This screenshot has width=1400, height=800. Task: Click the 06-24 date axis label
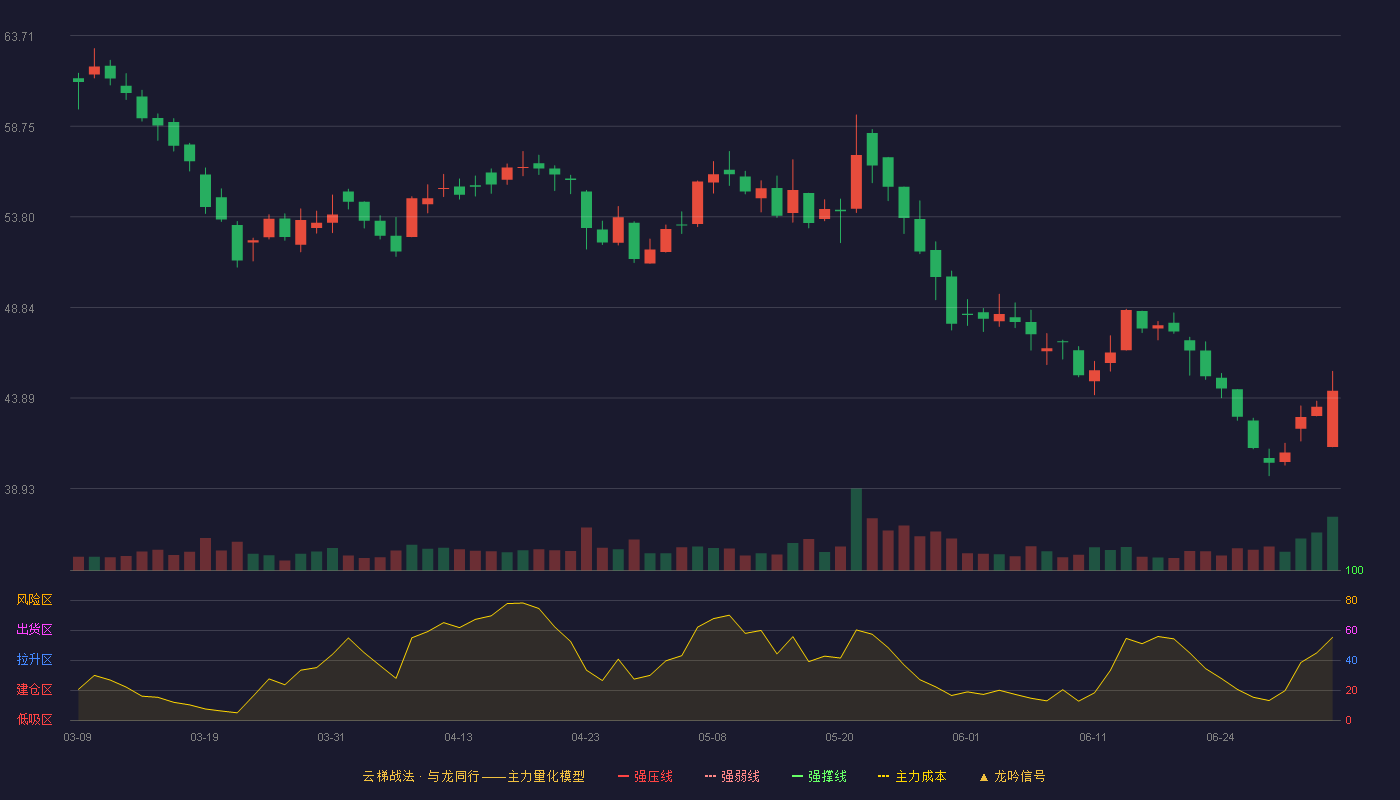pyautogui.click(x=1220, y=737)
